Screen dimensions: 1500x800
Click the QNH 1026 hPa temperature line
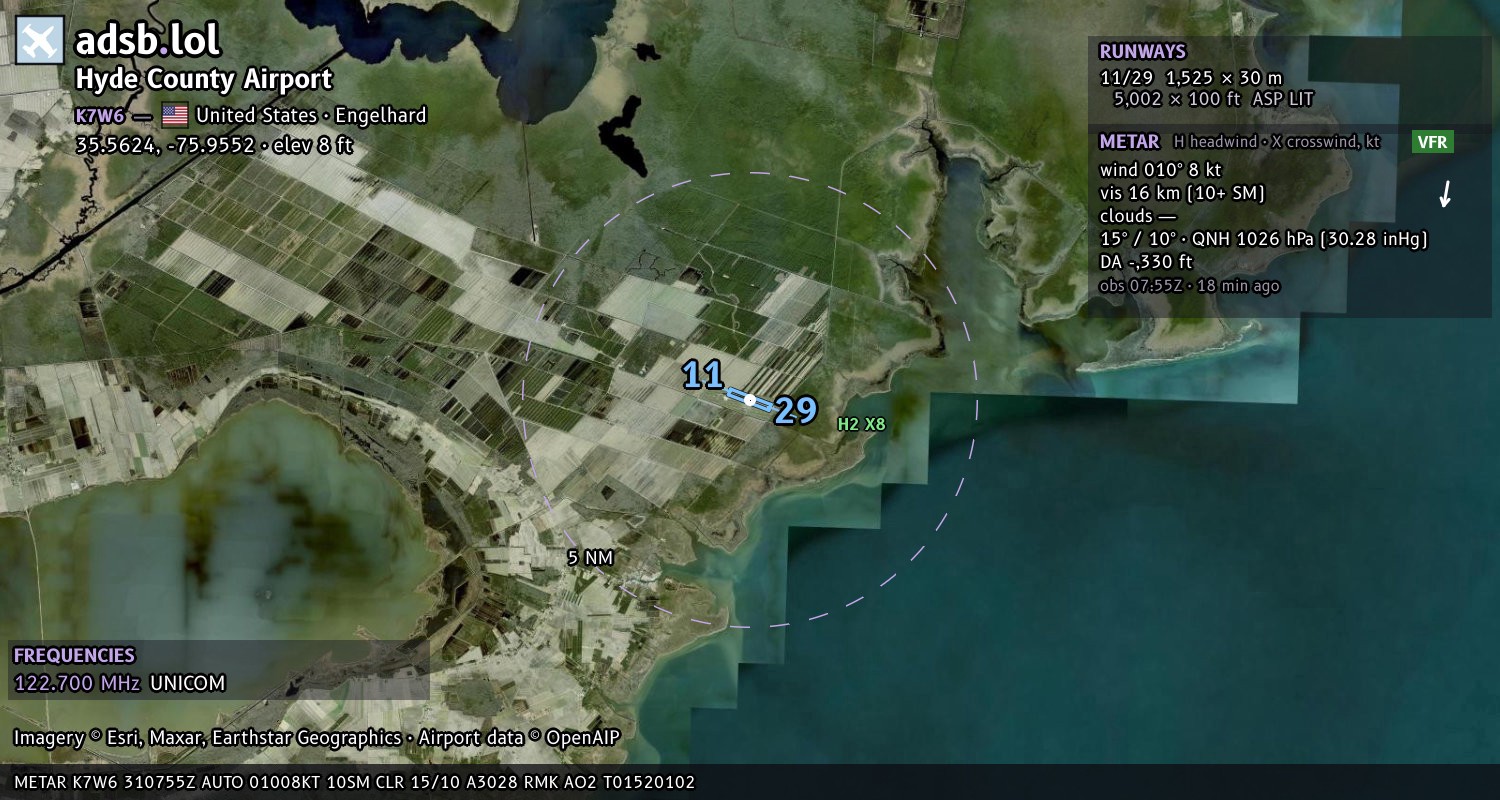point(1263,239)
